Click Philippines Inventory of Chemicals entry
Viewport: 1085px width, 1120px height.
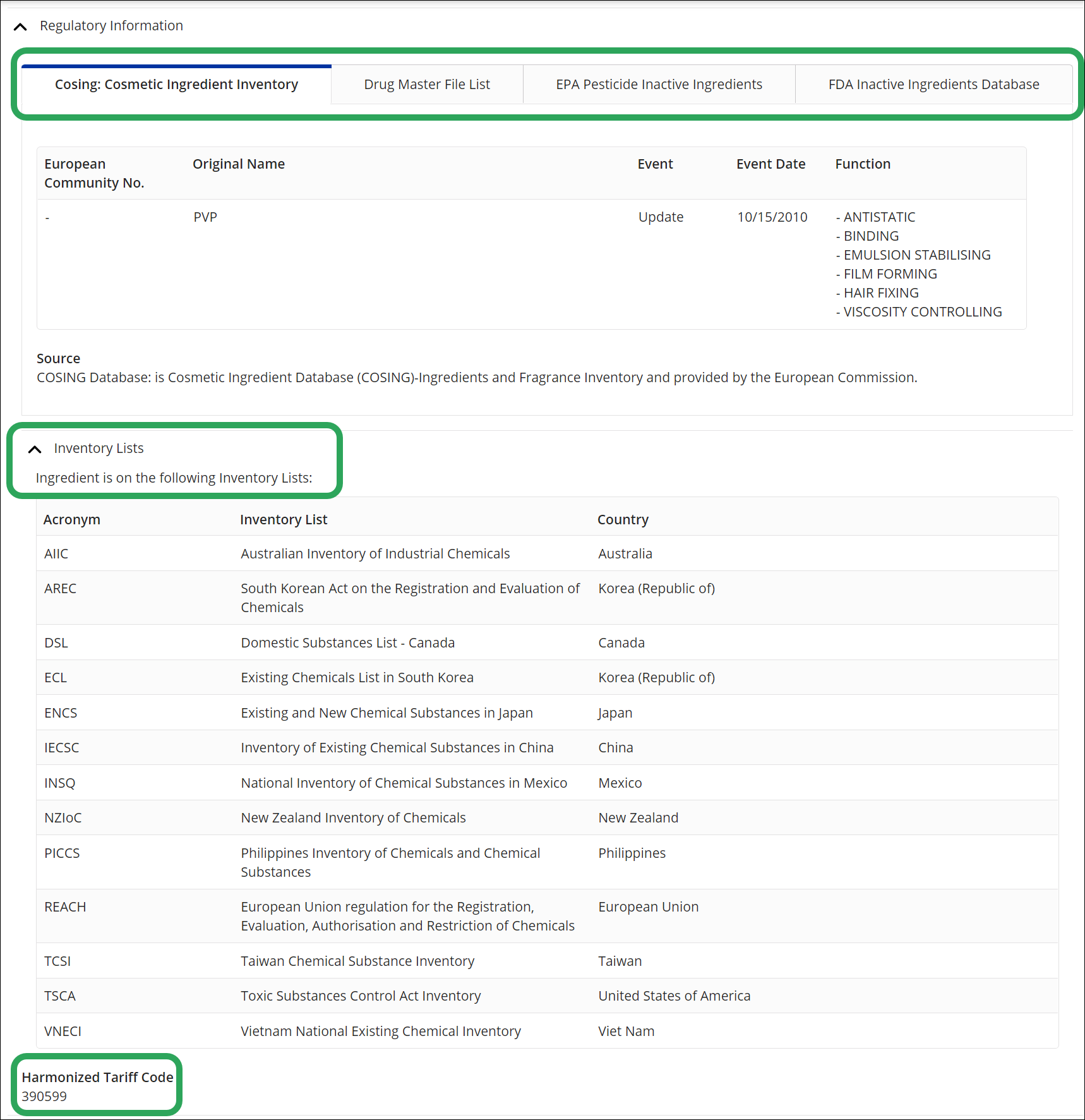point(390,862)
